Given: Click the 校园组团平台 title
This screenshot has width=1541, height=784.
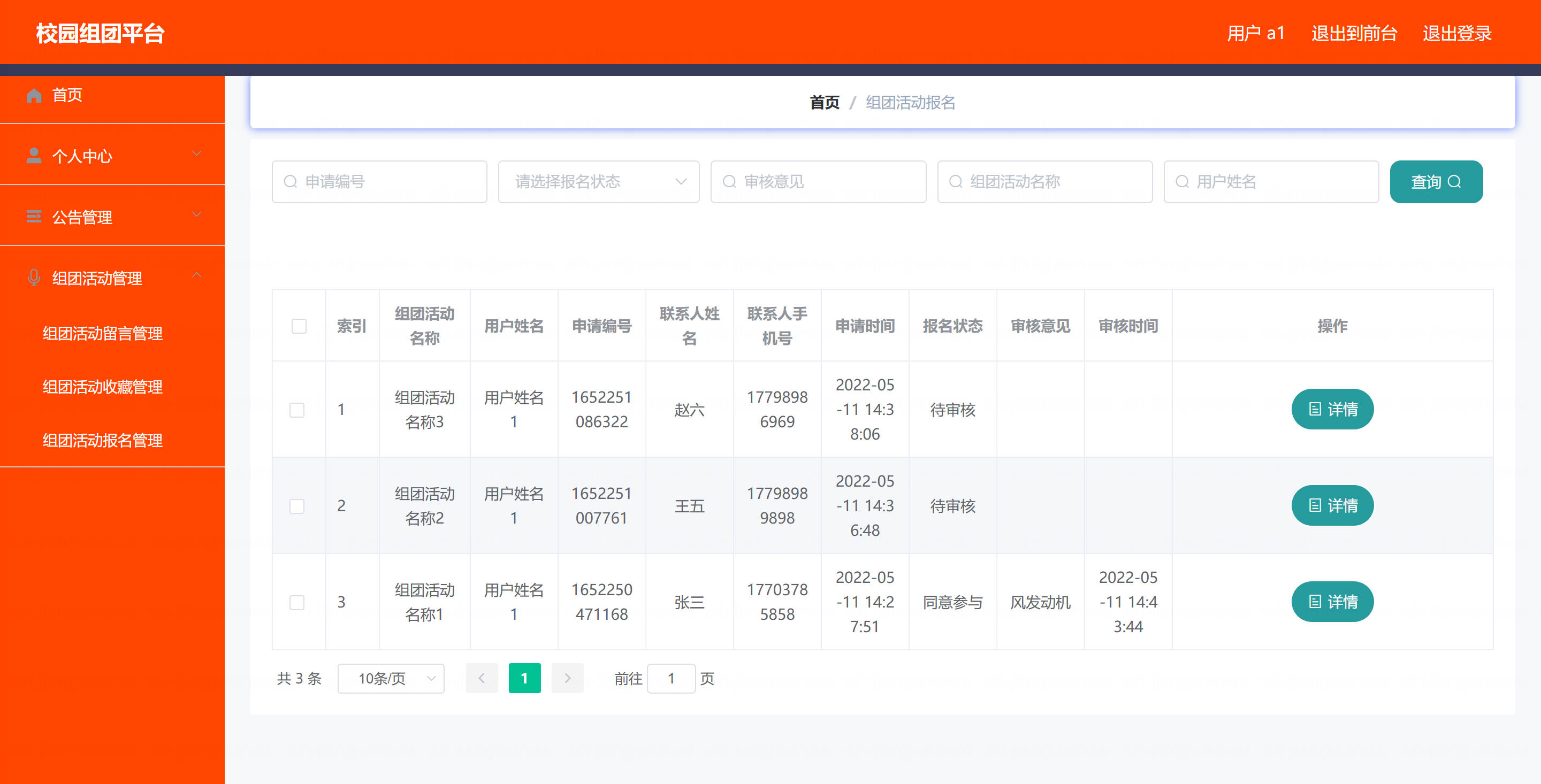Looking at the screenshot, I should pyautogui.click(x=100, y=33).
